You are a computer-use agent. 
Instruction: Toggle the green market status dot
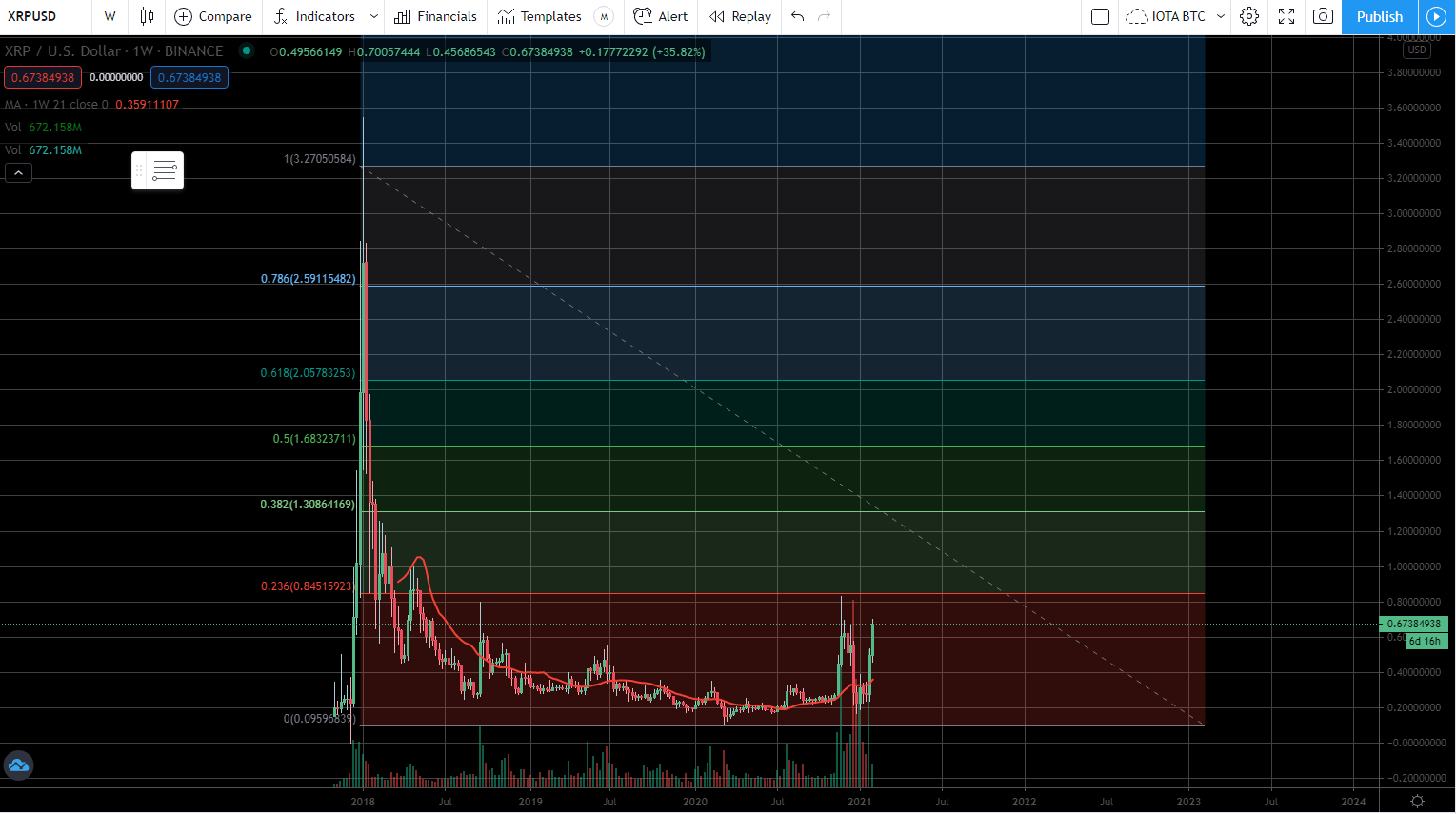click(x=247, y=50)
